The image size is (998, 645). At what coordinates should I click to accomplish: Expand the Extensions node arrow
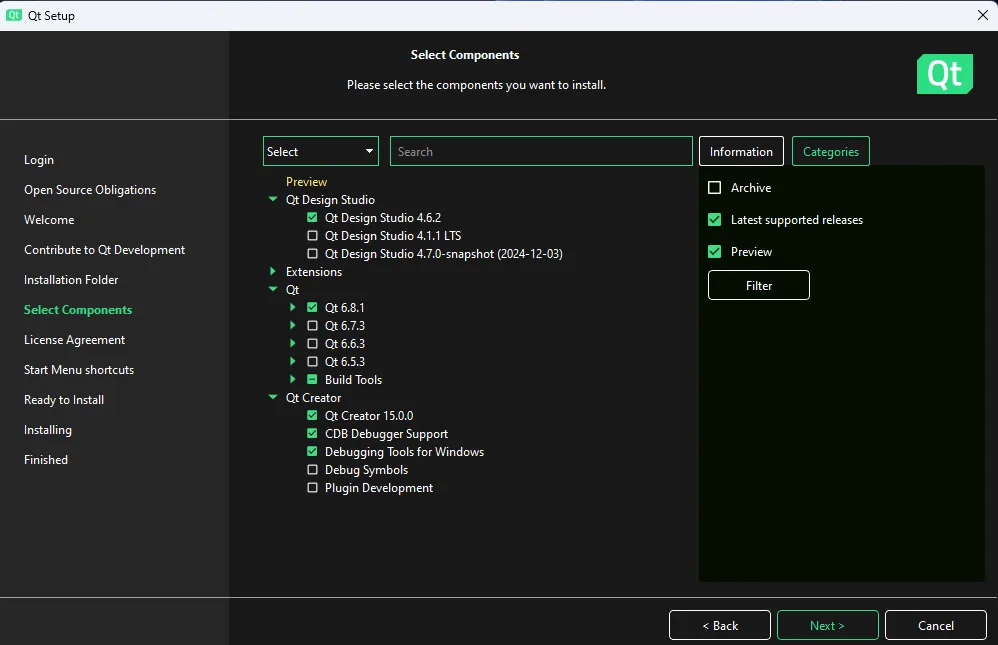[x=273, y=271]
